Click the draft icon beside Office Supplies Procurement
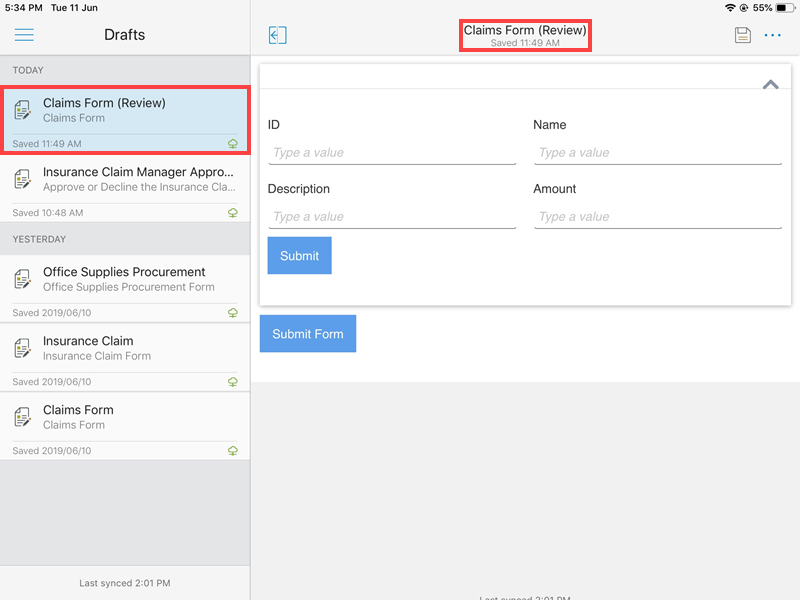Viewport: 800px width, 600px height. point(22,279)
